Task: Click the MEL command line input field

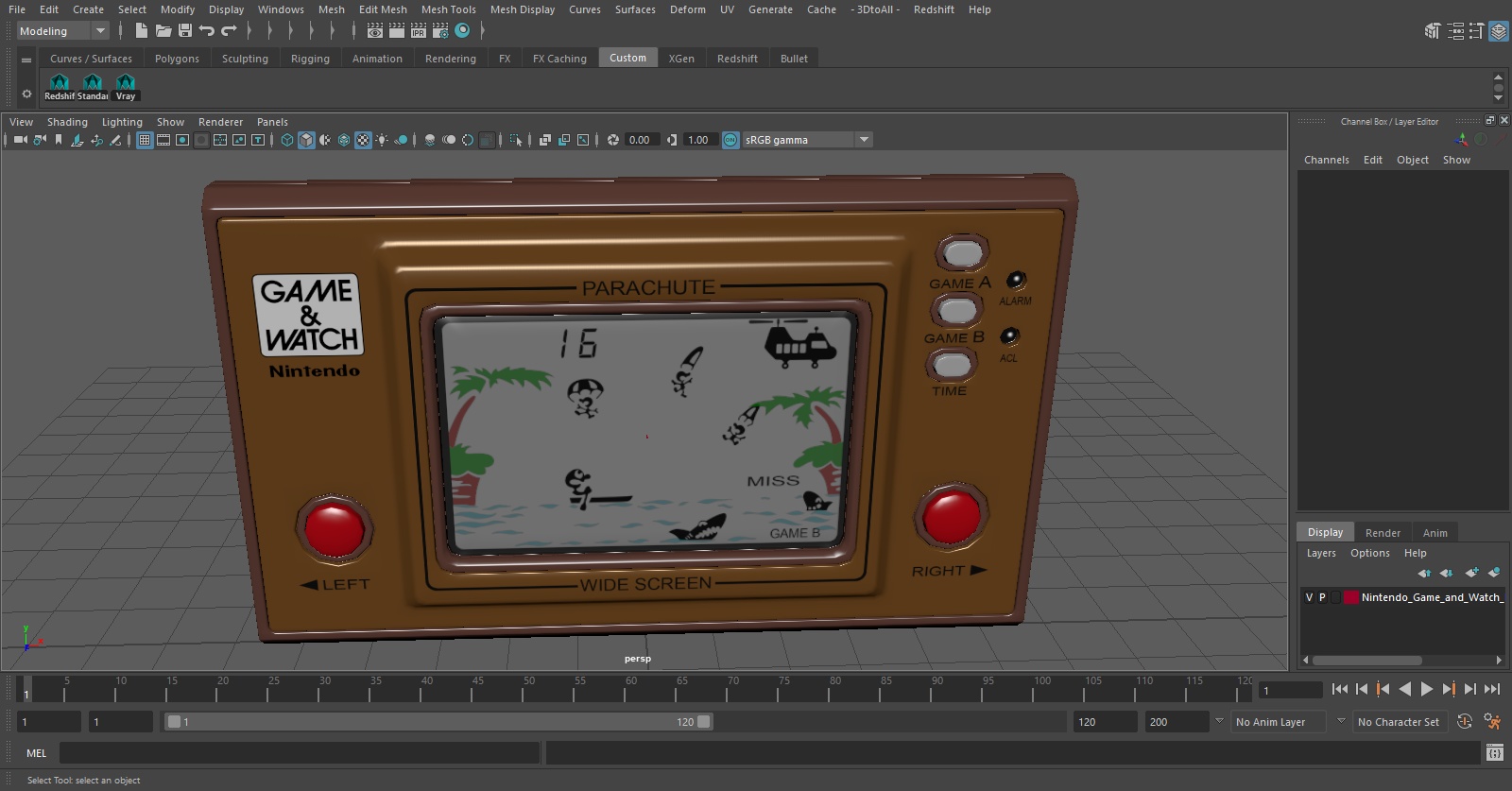Action: click(300, 753)
